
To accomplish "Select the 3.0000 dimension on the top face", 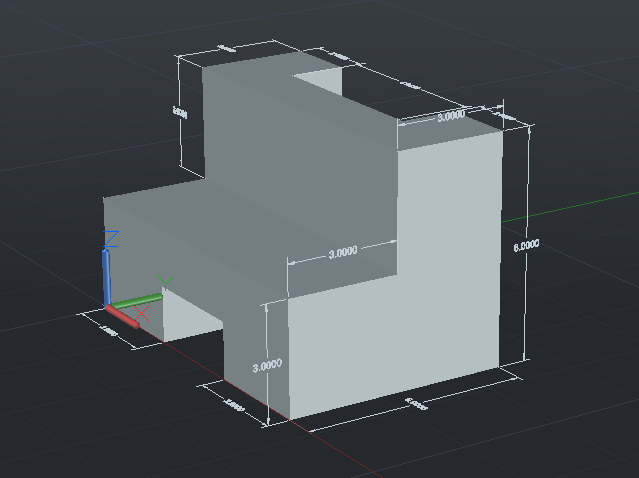I will 451,116.
